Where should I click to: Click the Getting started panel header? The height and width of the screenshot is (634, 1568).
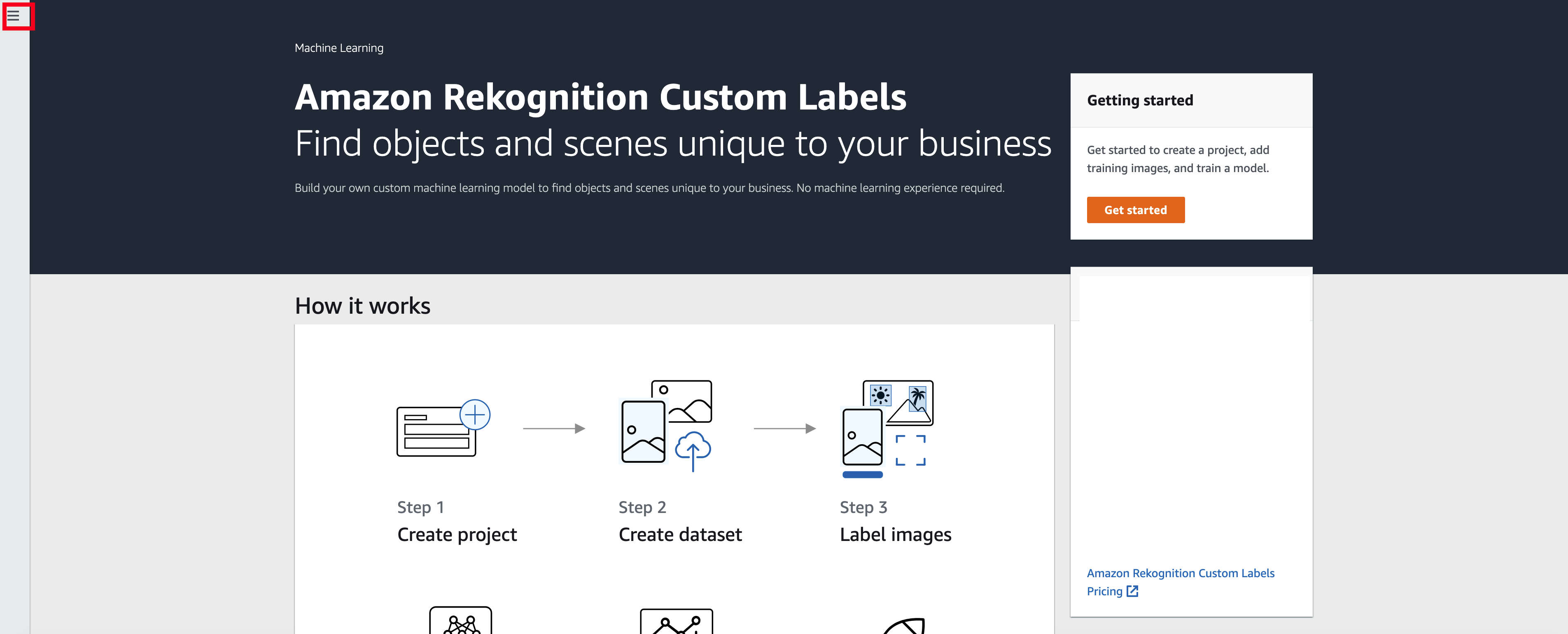(1191, 100)
